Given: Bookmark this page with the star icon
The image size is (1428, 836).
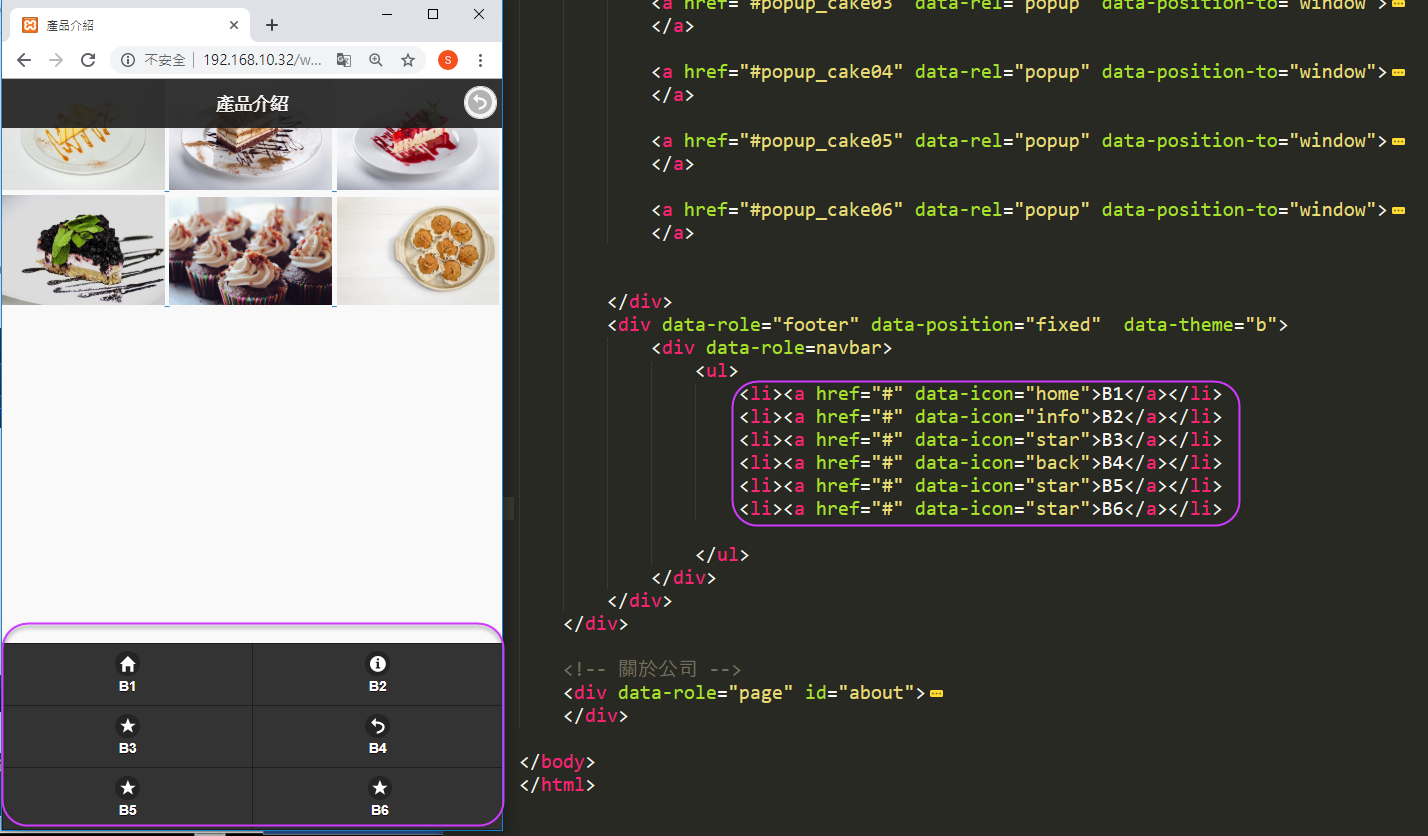Looking at the screenshot, I should (408, 60).
